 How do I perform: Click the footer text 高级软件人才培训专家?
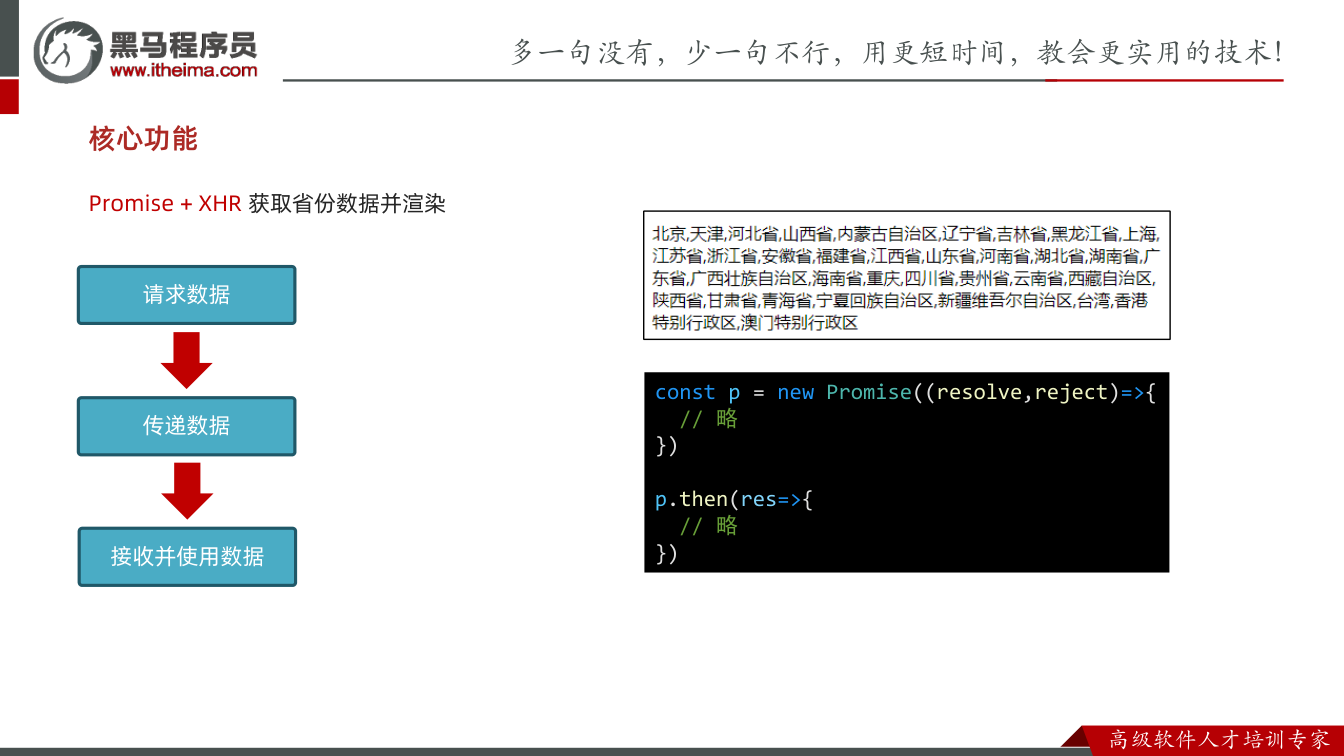1220,740
